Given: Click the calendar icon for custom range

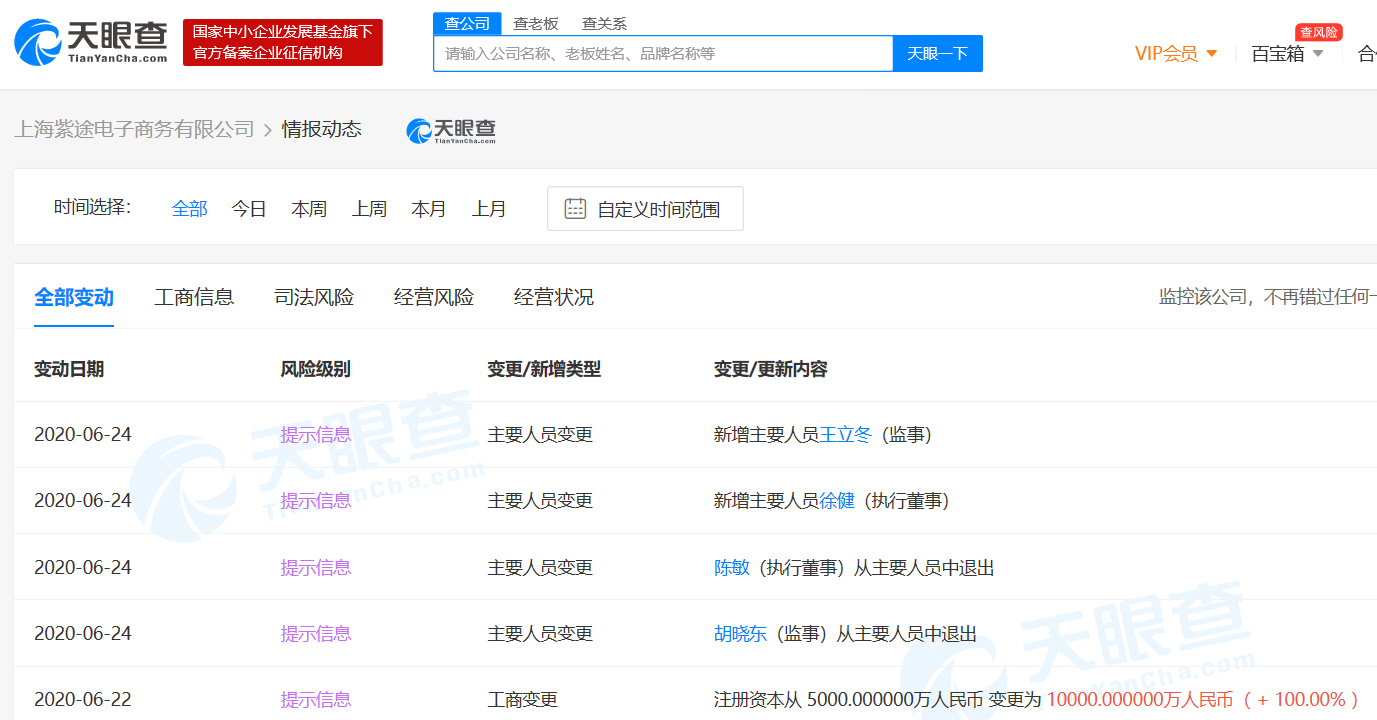Looking at the screenshot, I should pyautogui.click(x=575, y=209).
